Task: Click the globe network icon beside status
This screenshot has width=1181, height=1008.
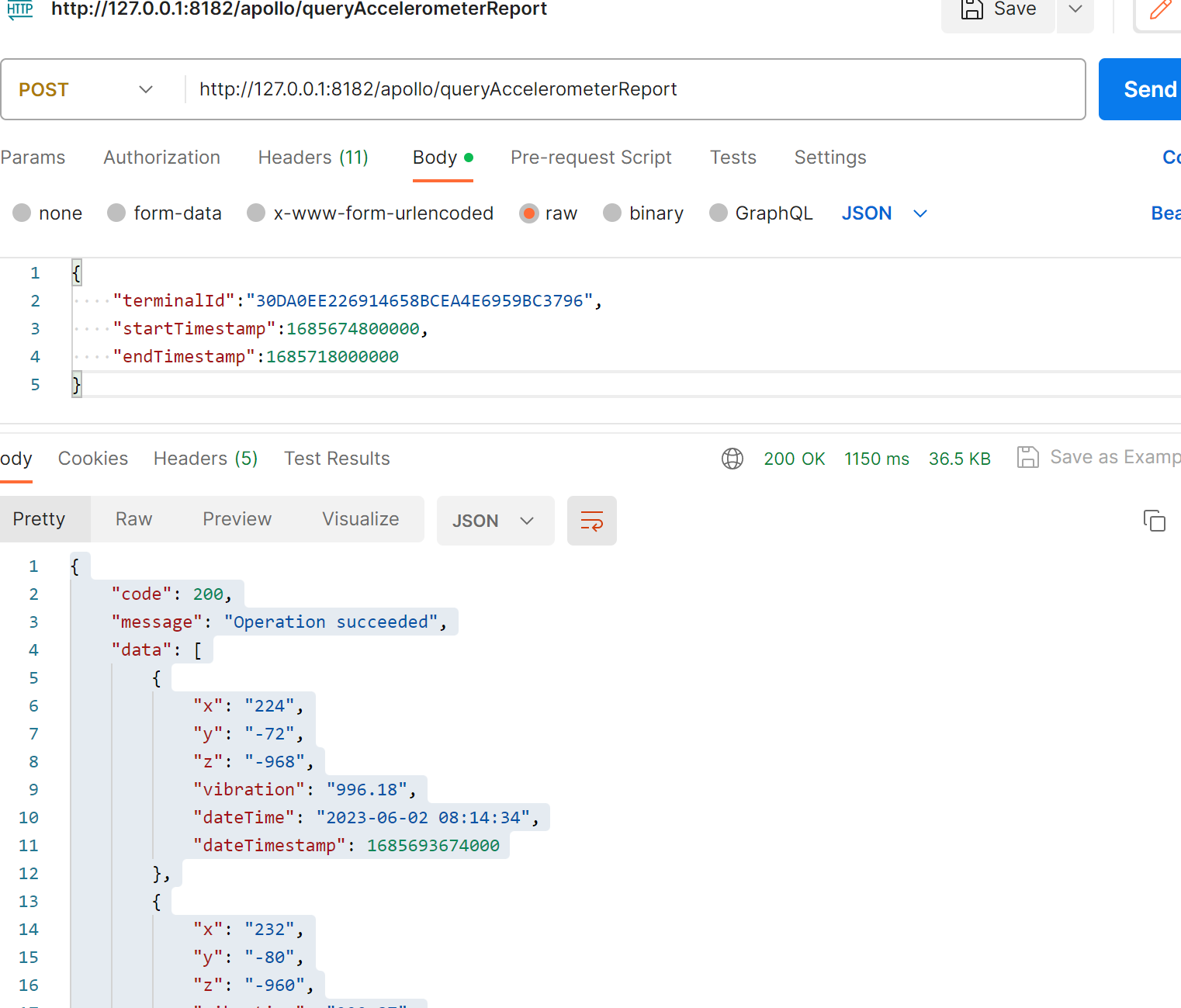Action: 732,459
